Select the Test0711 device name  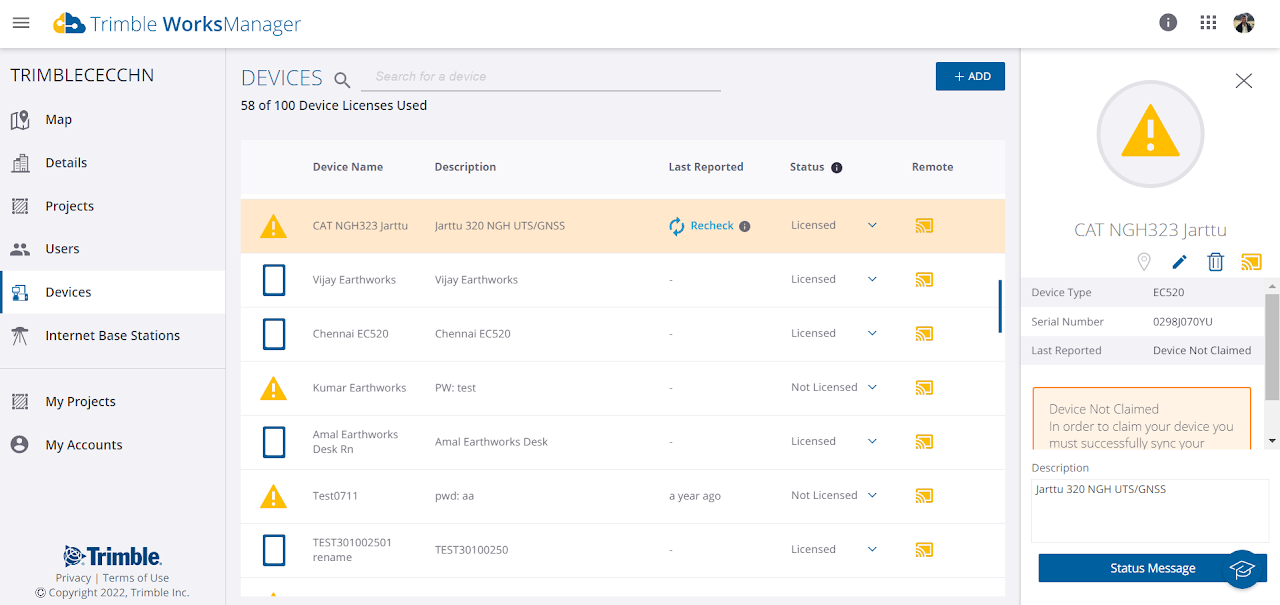click(335, 496)
